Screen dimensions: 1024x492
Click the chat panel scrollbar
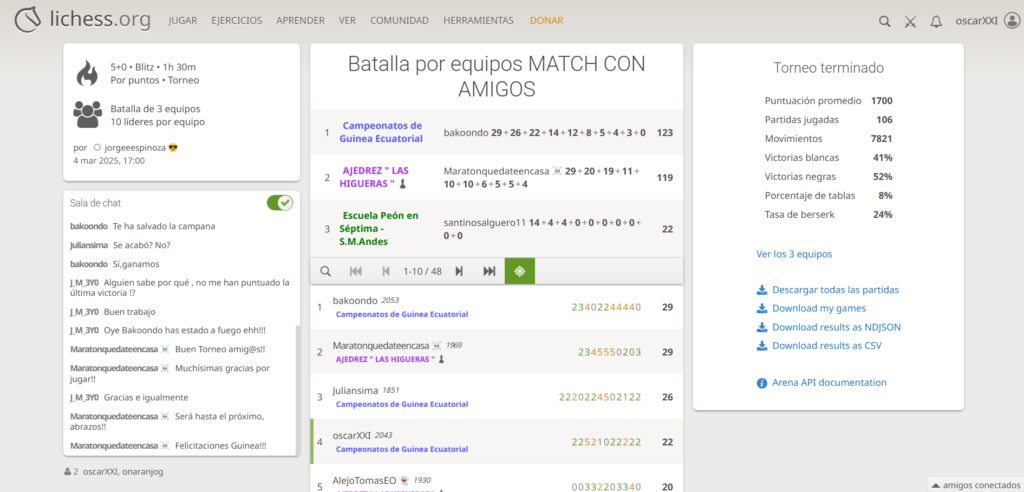(296, 389)
